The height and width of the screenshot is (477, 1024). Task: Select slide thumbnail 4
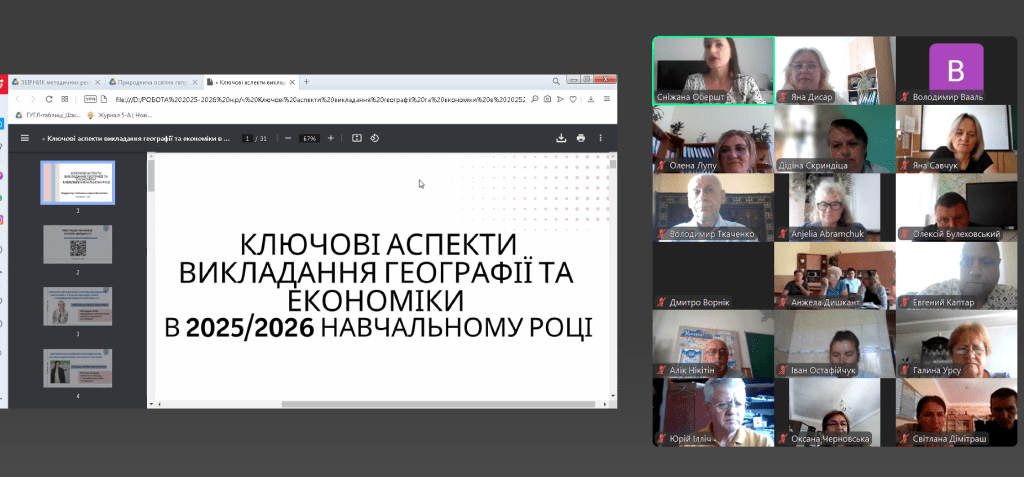tap(78, 368)
